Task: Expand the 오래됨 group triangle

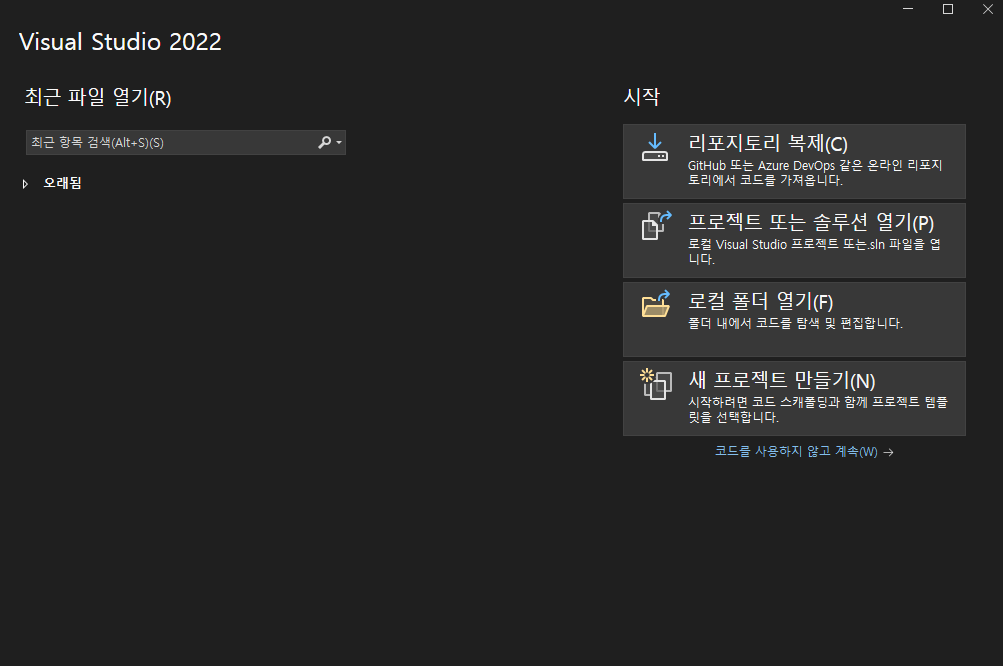Action: 25,184
